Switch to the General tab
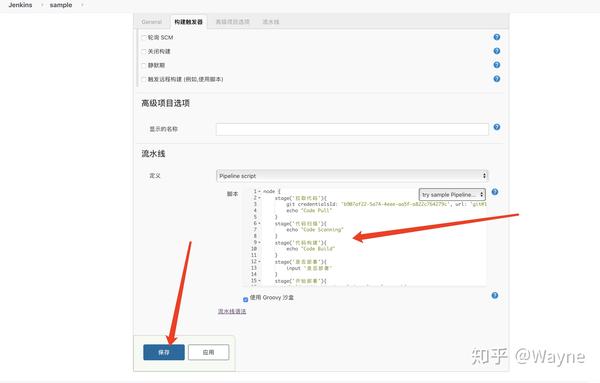The height and width of the screenshot is (383, 600). point(152,22)
